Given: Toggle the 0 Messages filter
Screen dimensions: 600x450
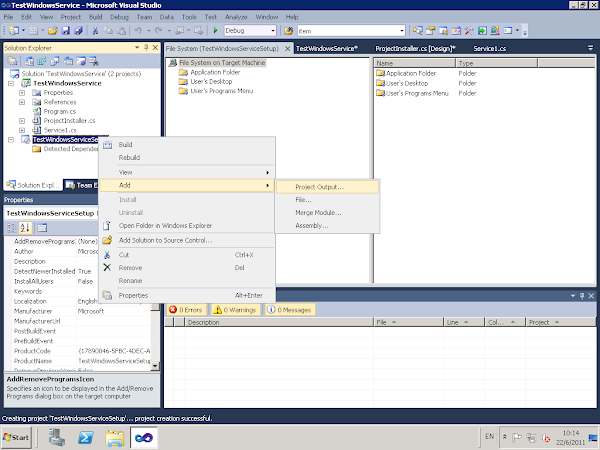Looking at the screenshot, I should coord(290,310).
